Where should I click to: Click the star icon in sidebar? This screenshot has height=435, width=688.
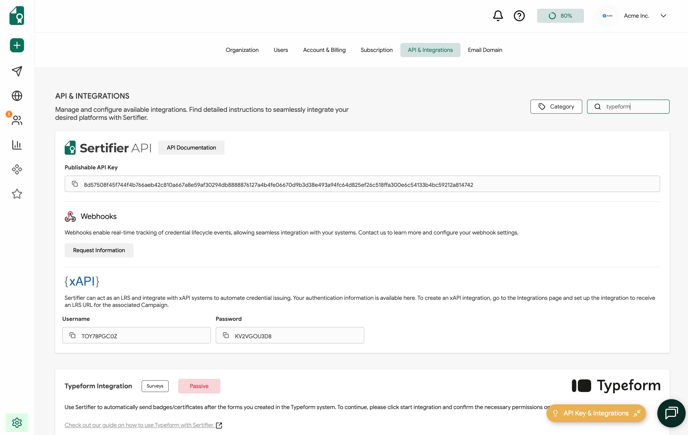17,194
